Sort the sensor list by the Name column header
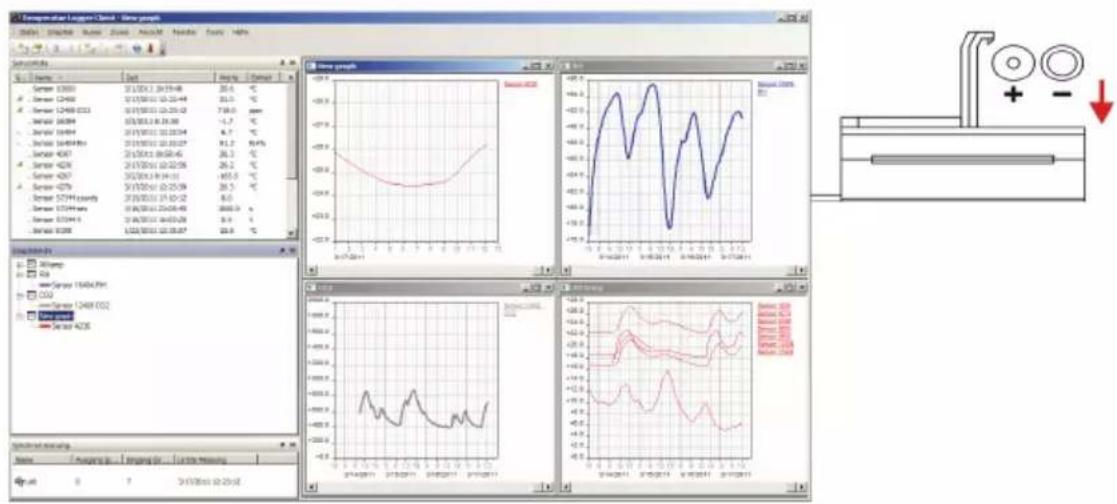The height and width of the screenshot is (504, 1117). (x=75, y=76)
